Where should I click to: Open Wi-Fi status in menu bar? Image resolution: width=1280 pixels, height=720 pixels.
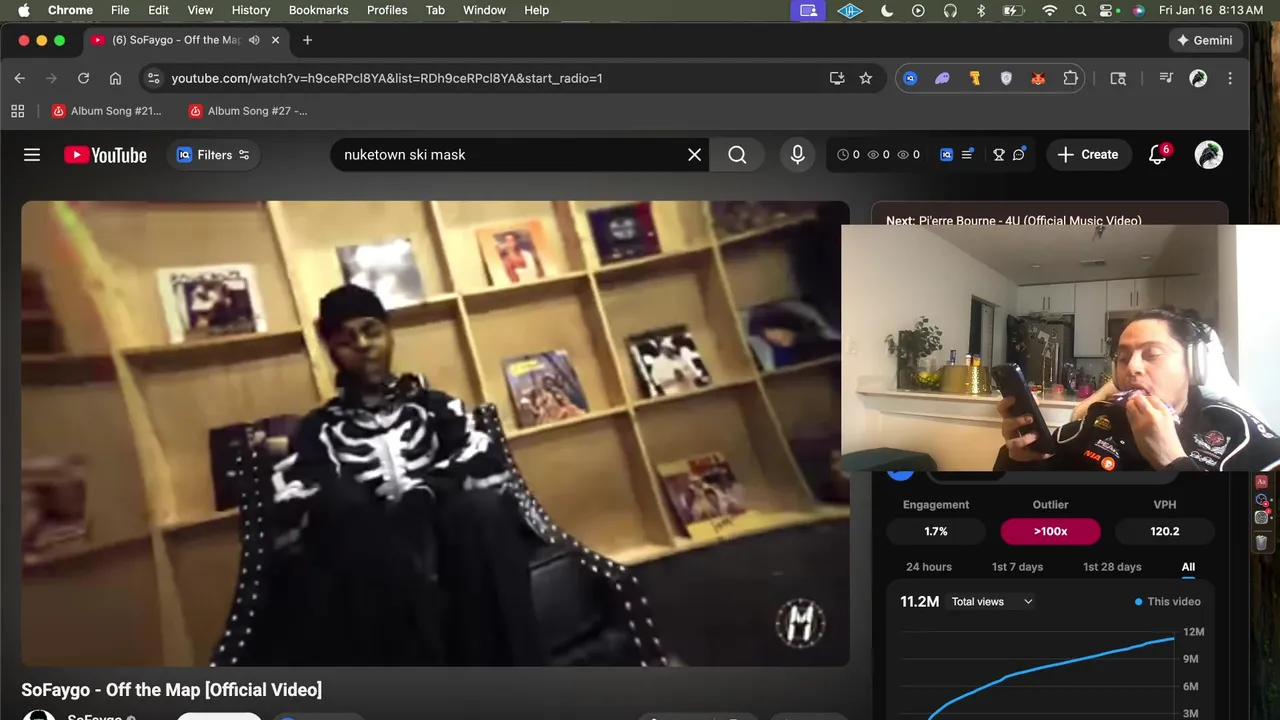tap(1049, 10)
